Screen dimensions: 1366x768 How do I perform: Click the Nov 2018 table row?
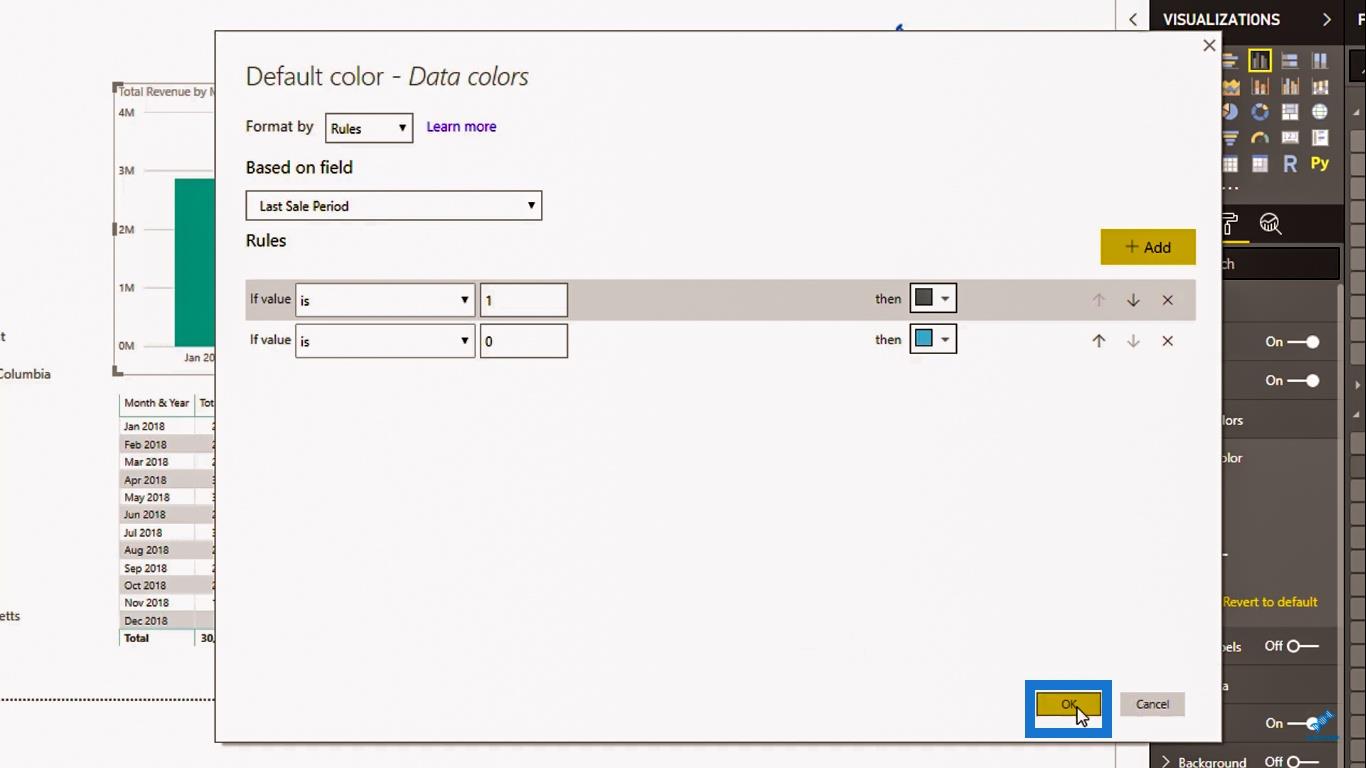(166, 603)
